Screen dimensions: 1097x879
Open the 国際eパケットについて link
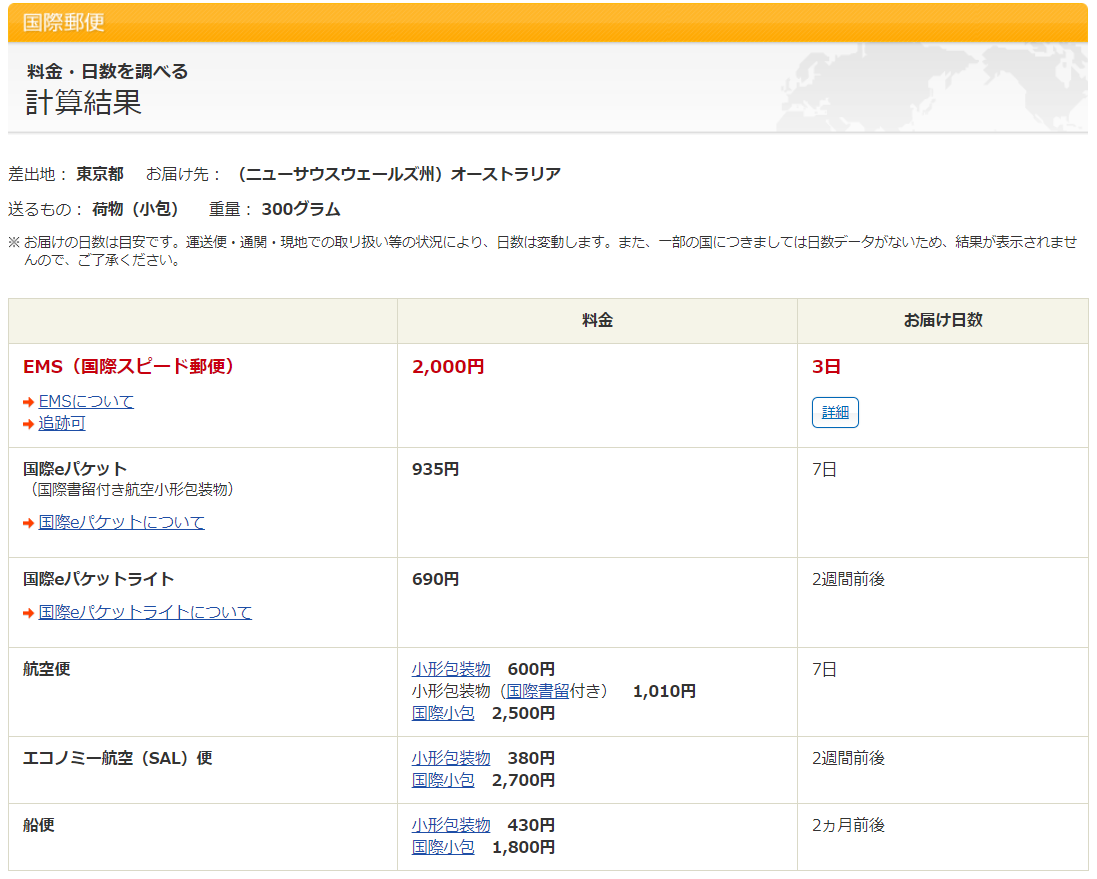[121, 523]
